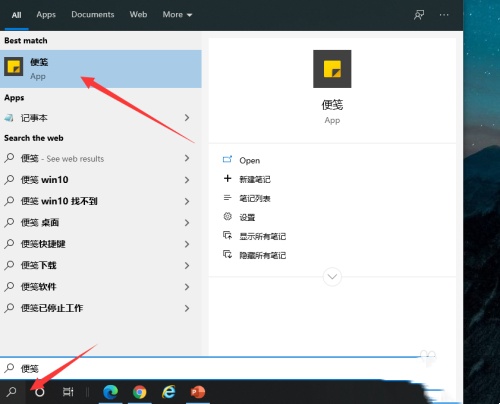Click the gear icon next to 设置
Image resolution: width=500 pixels, height=404 pixels.
pyautogui.click(x=227, y=216)
